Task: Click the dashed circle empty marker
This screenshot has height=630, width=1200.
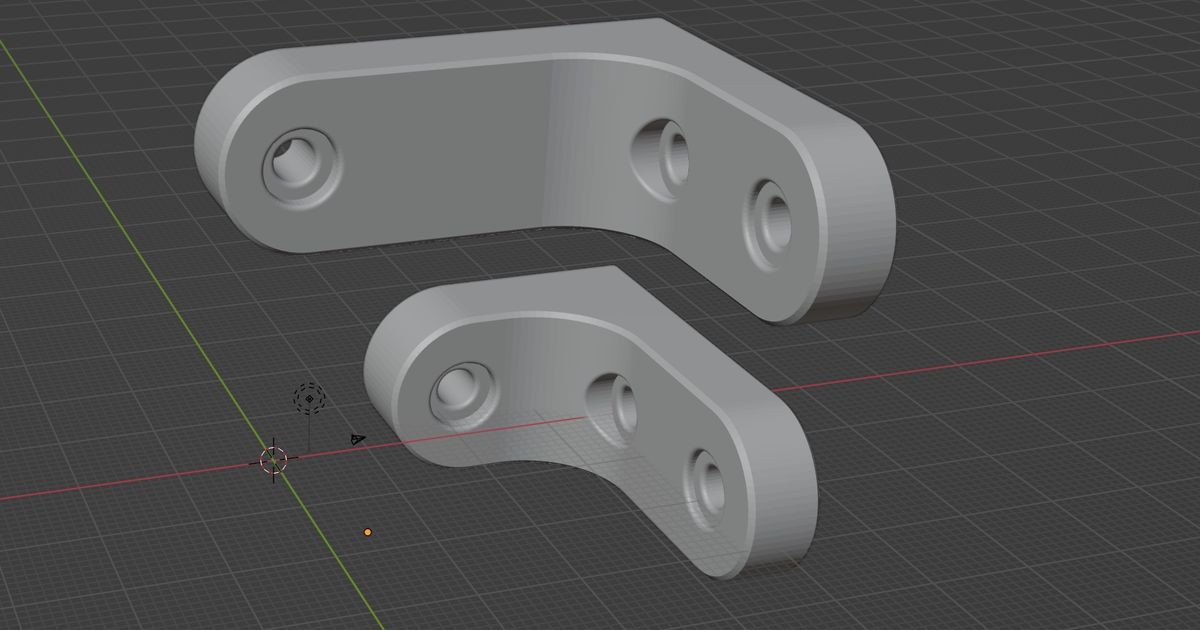Action: point(310,400)
